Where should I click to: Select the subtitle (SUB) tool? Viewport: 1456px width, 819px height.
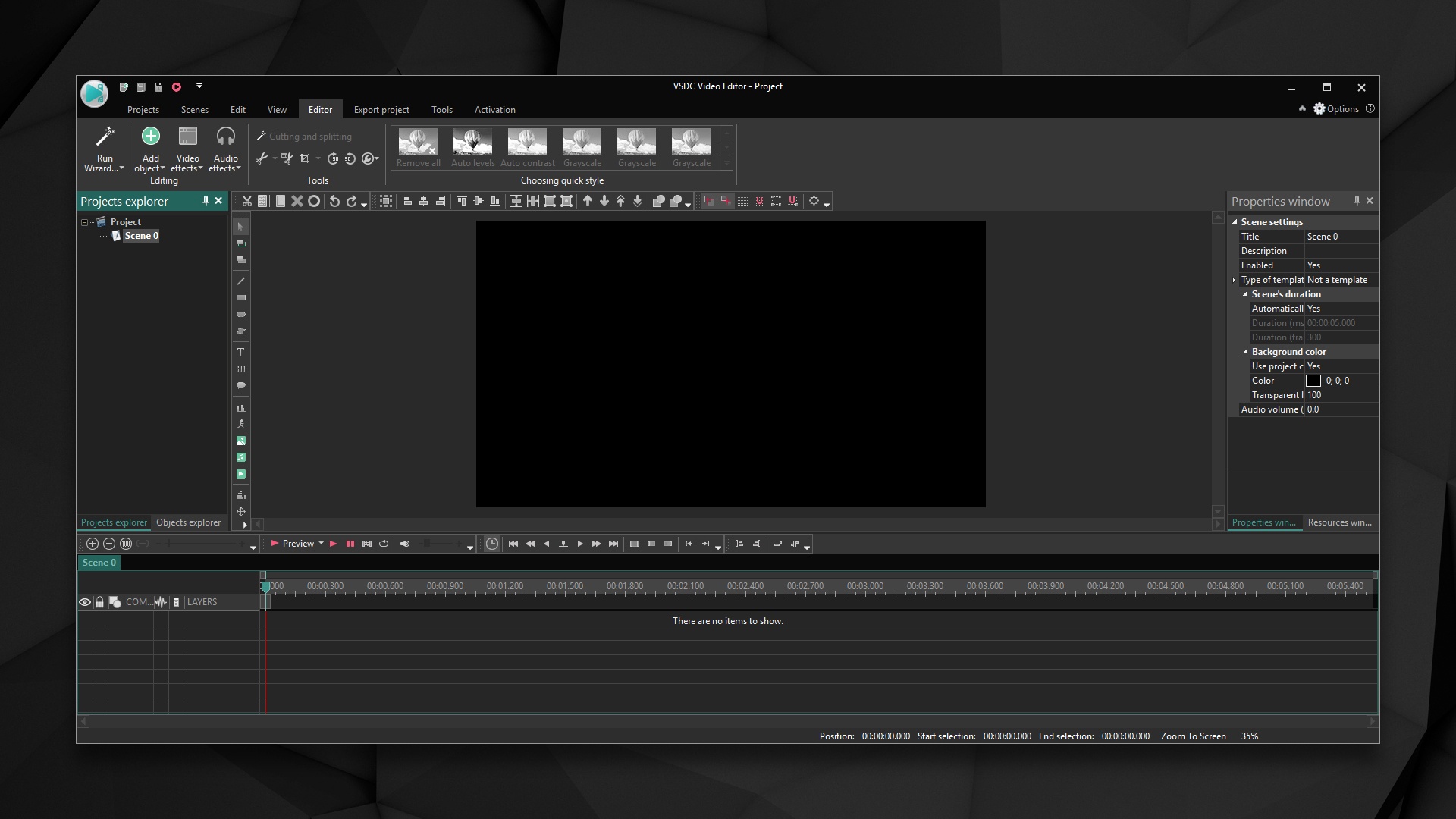click(x=240, y=369)
